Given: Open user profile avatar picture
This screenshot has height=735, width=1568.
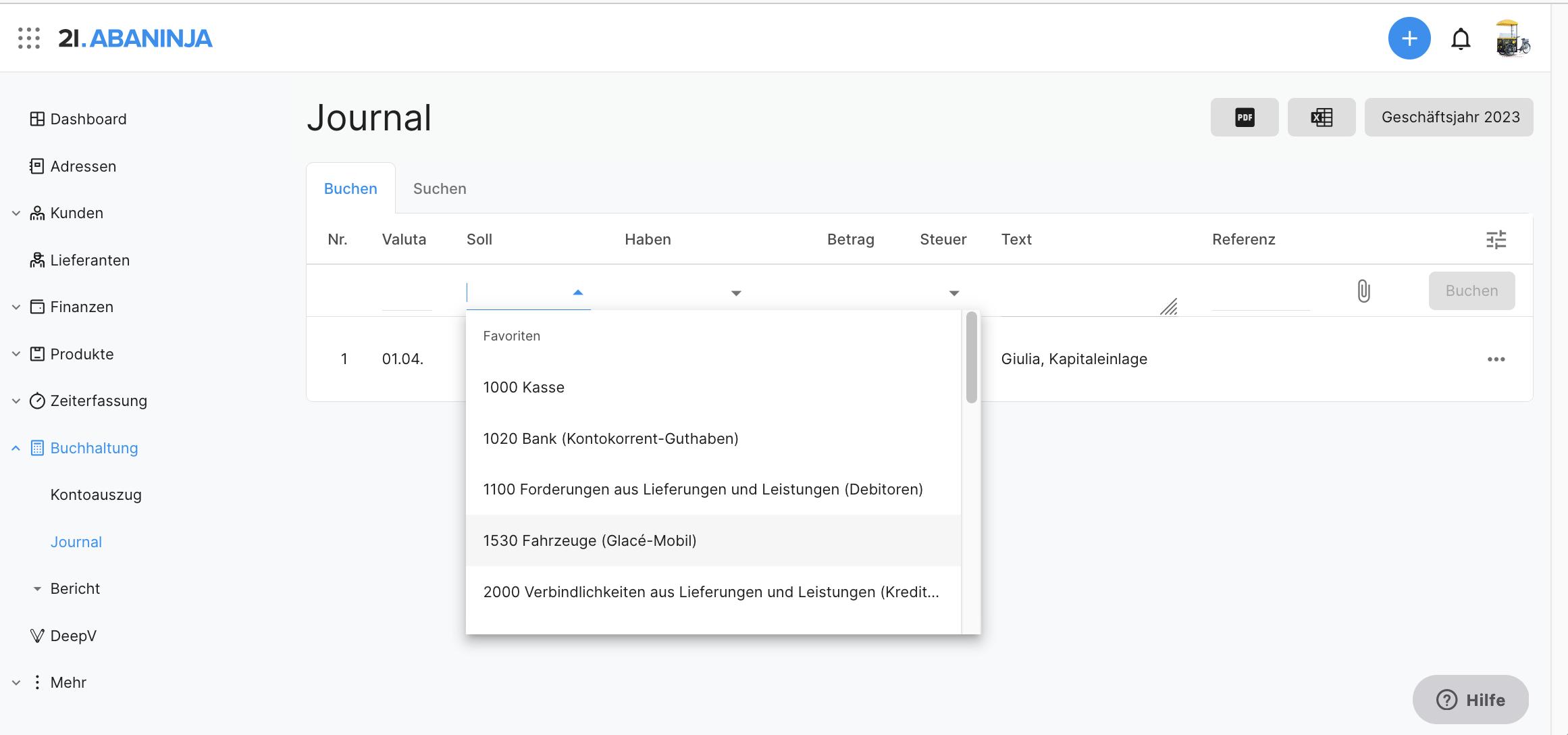Looking at the screenshot, I should (x=1512, y=39).
